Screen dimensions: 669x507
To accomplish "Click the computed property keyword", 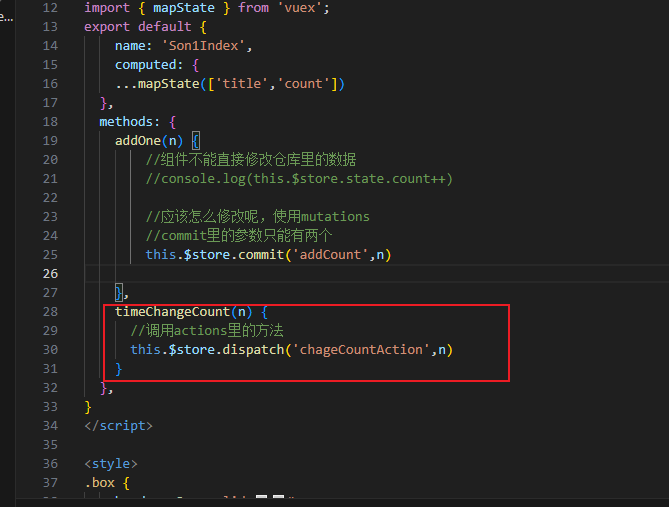I will click(x=145, y=65).
